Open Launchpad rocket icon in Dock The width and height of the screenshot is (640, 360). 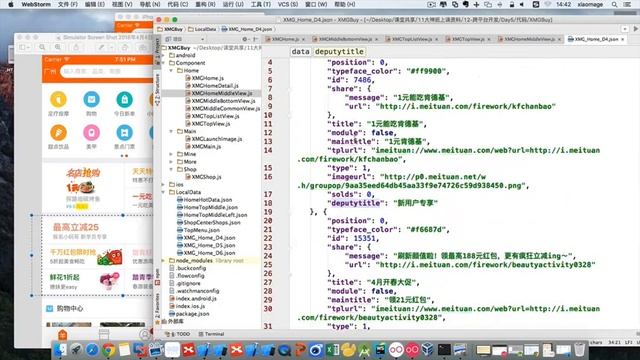(76, 350)
